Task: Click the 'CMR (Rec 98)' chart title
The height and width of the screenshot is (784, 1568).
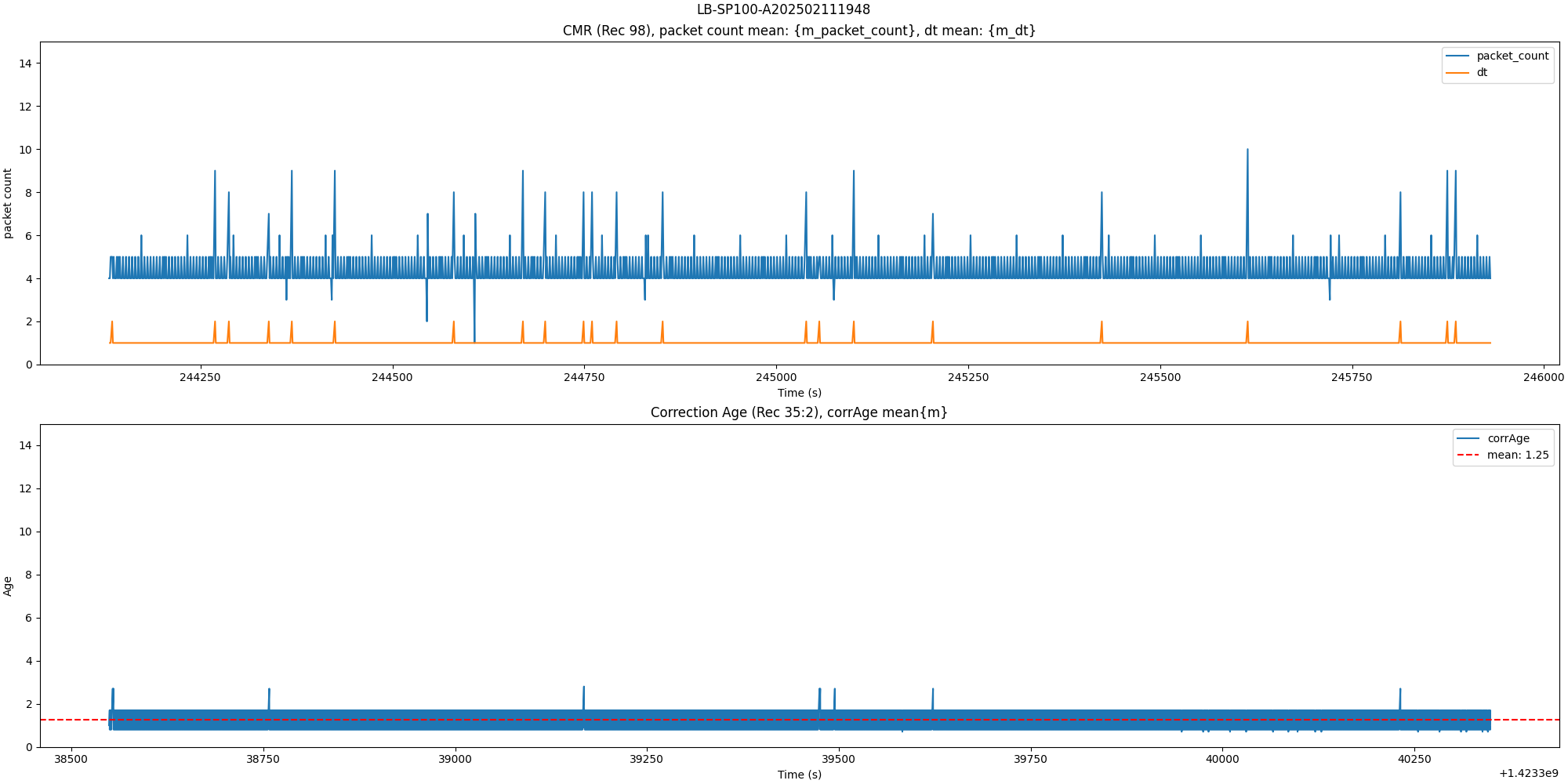Action: (x=799, y=31)
